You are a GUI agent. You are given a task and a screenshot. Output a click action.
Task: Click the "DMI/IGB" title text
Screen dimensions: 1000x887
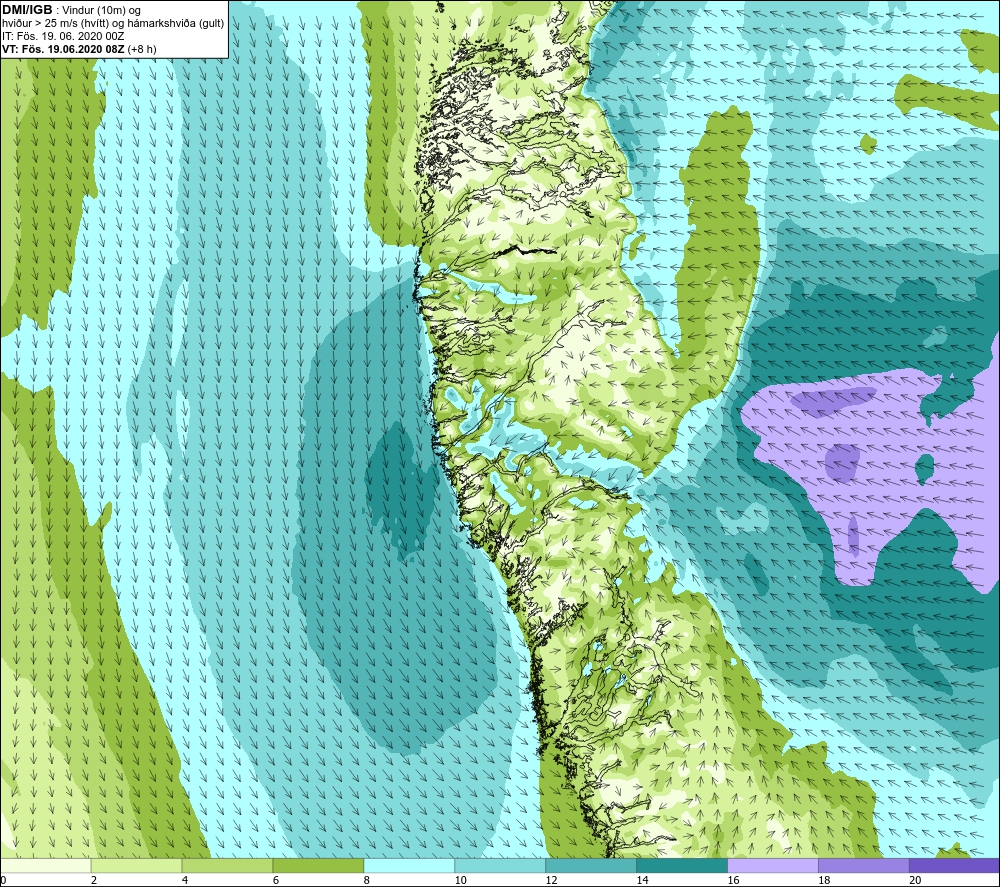[27, 10]
